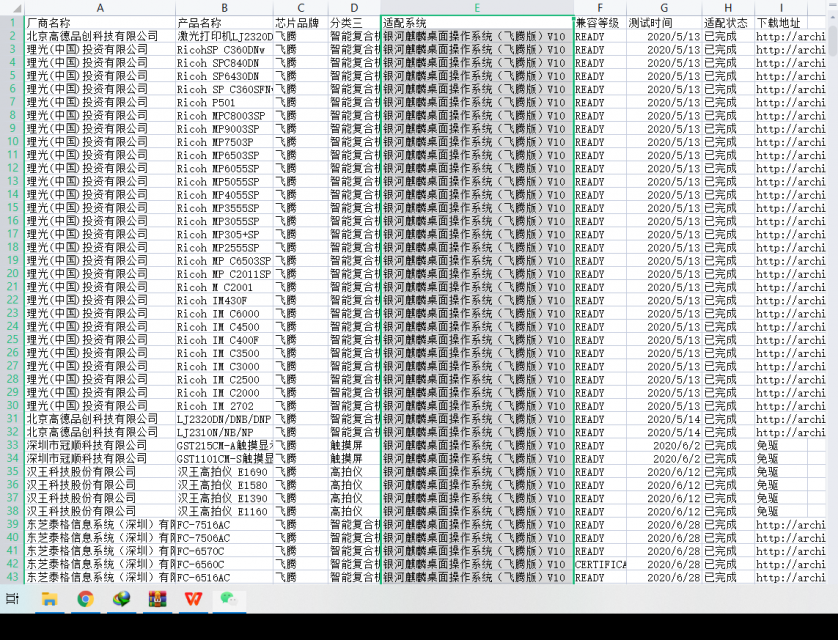The image size is (838, 640).
Task: Select column D by its header
Action: coord(354,8)
